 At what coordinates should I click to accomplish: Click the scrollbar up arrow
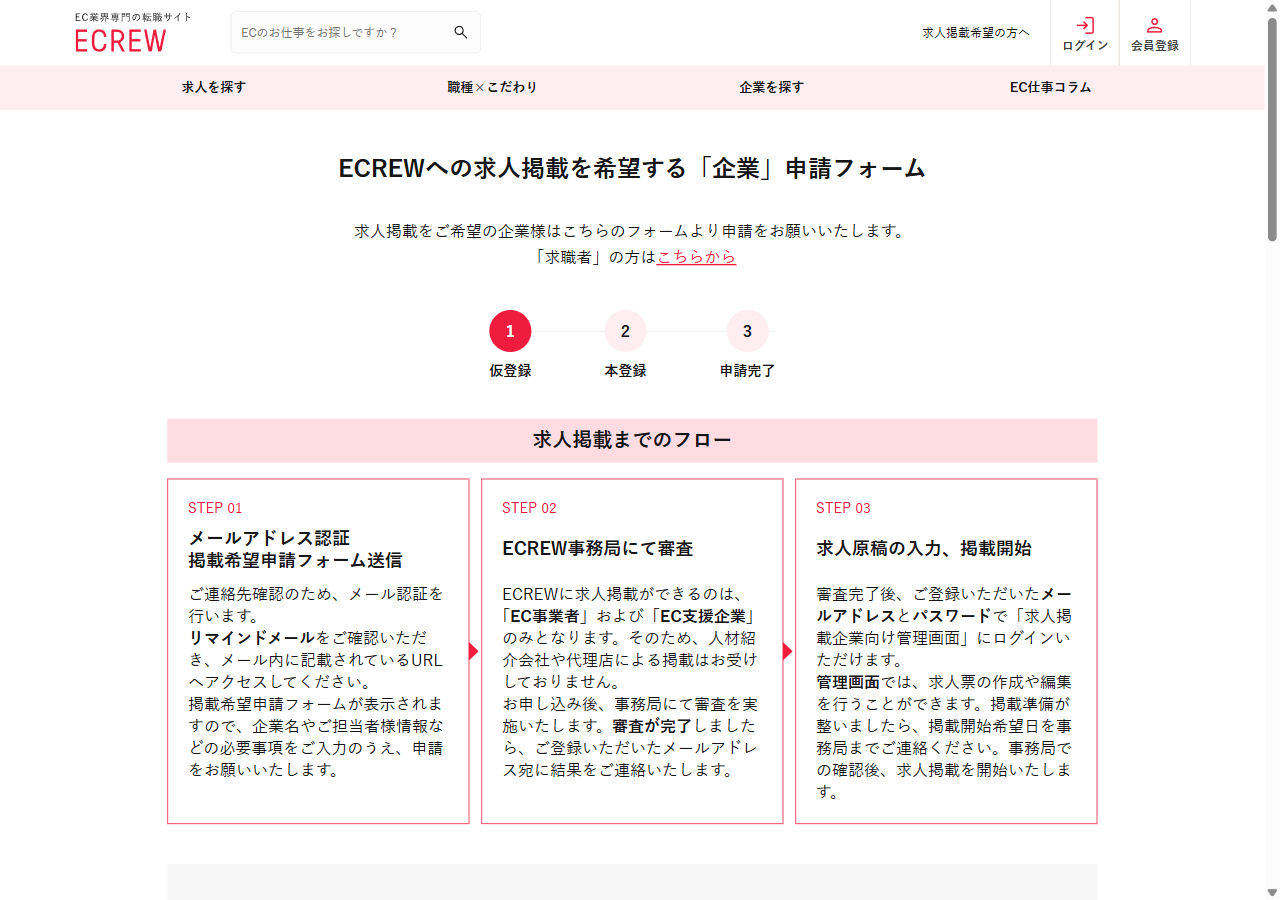[x=1272, y=8]
